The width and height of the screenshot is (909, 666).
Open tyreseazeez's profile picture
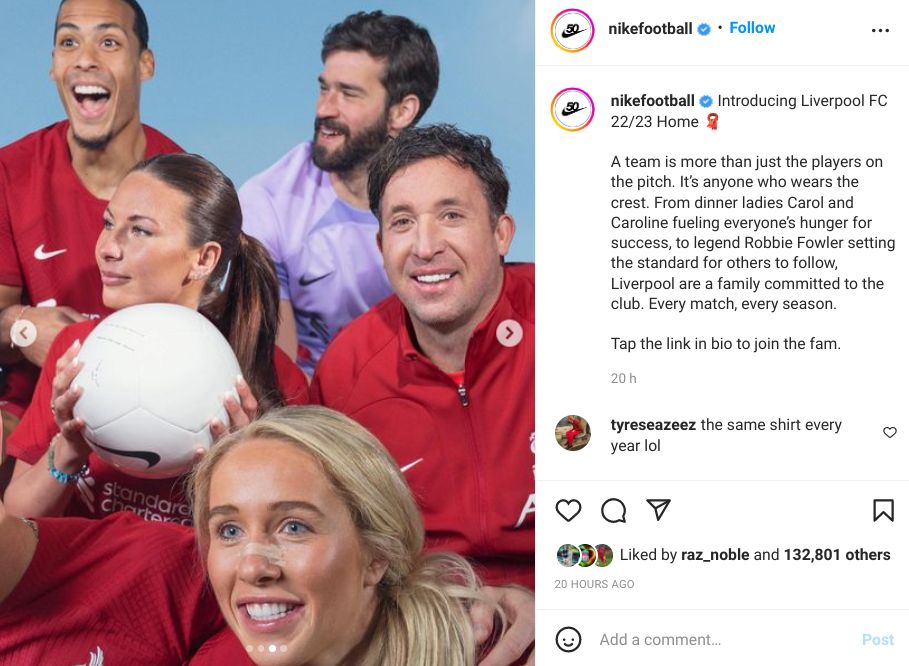573,433
